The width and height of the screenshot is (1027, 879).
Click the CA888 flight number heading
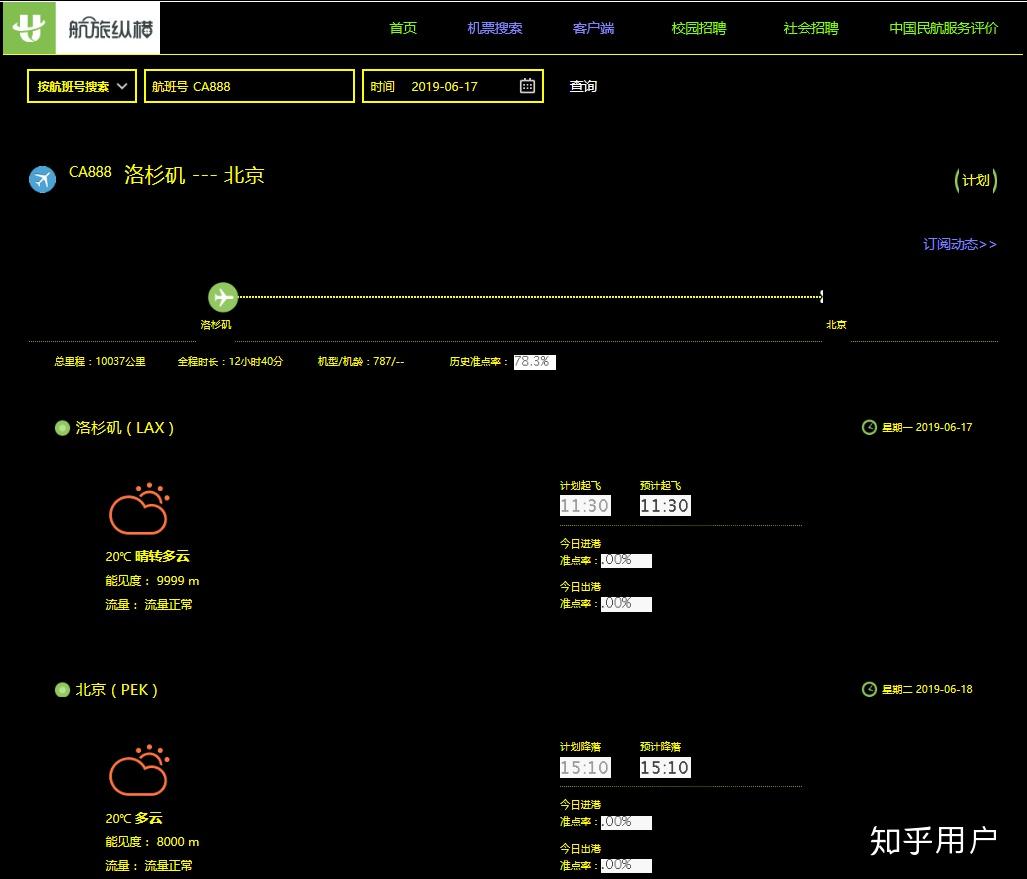(x=90, y=172)
